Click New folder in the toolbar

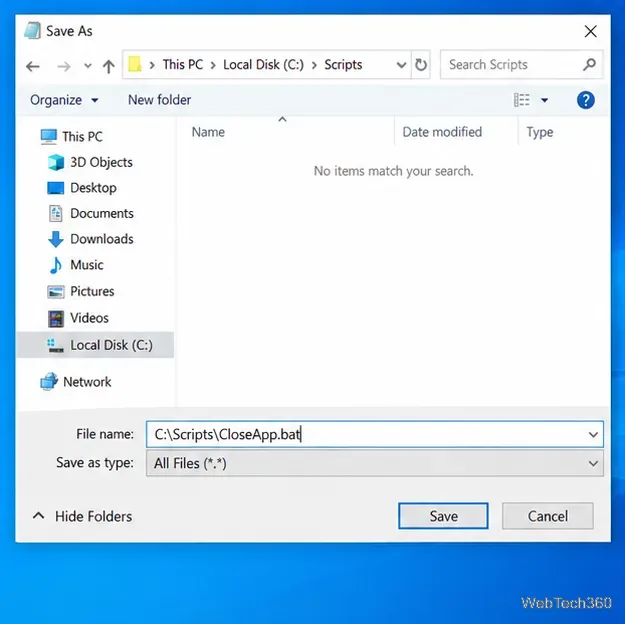pos(159,100)
